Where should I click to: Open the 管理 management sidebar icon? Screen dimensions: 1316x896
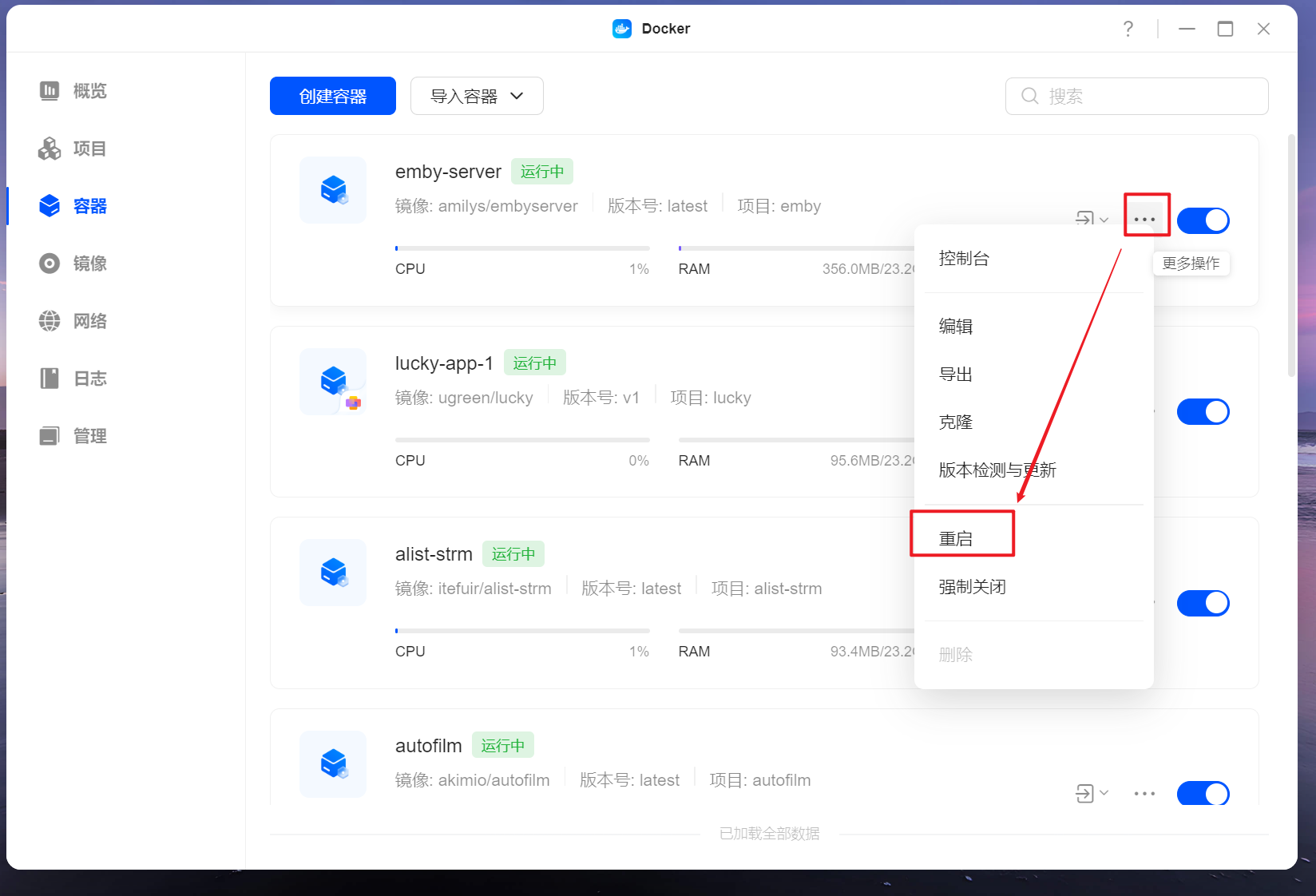coord(50,436)
